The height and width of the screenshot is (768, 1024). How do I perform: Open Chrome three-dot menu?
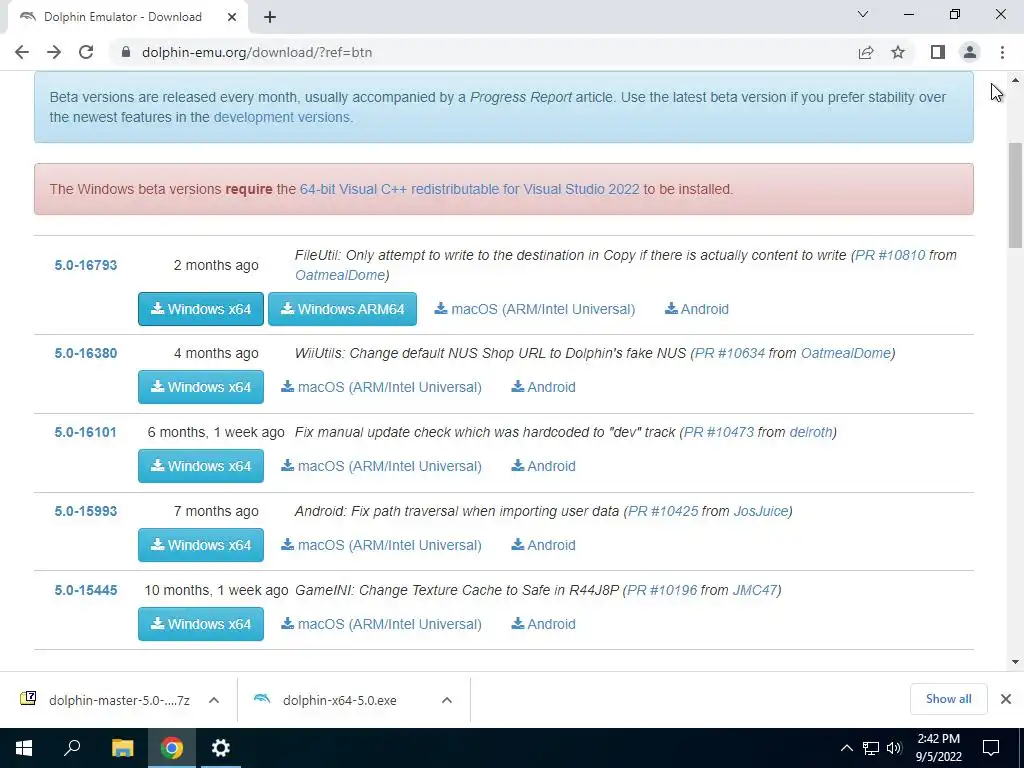[x=1002, y=52]
